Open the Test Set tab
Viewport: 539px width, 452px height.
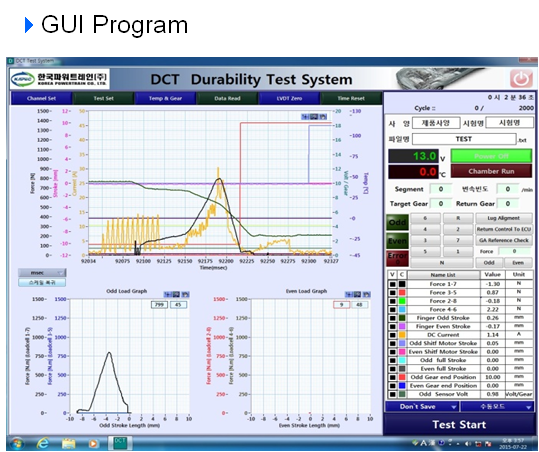[103, 98]
